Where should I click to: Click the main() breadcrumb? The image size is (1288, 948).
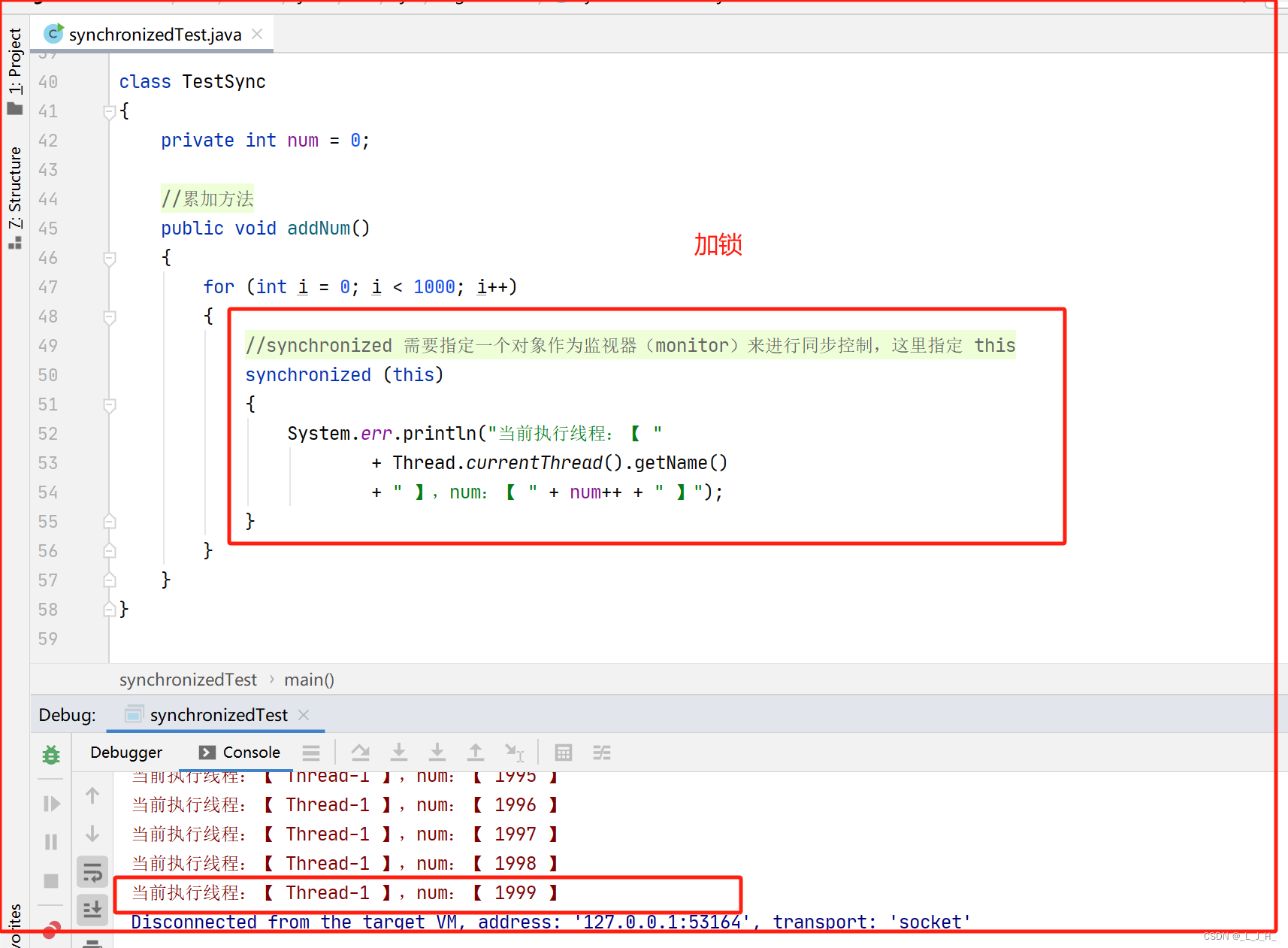pyautogui.click(x=309, y=680)
